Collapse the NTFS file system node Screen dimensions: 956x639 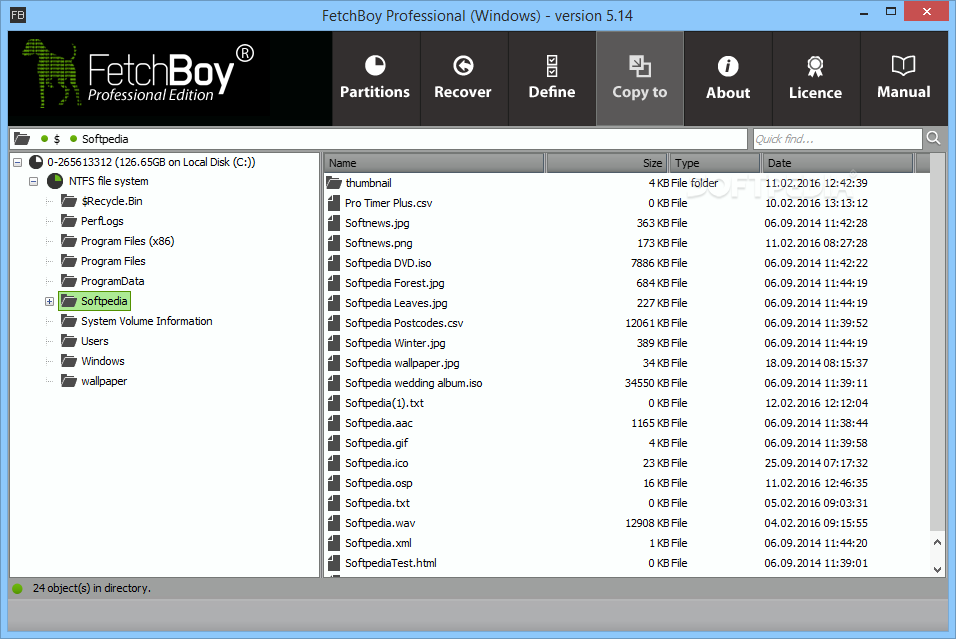[x=34, y=181]
